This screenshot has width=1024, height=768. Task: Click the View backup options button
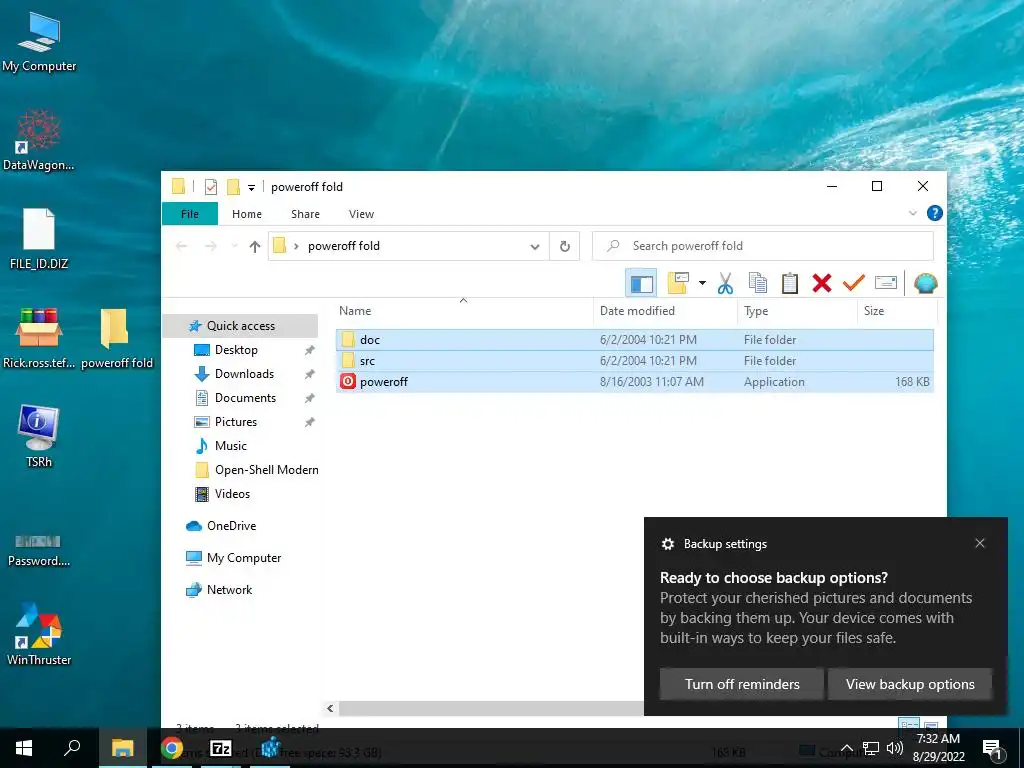910,684
